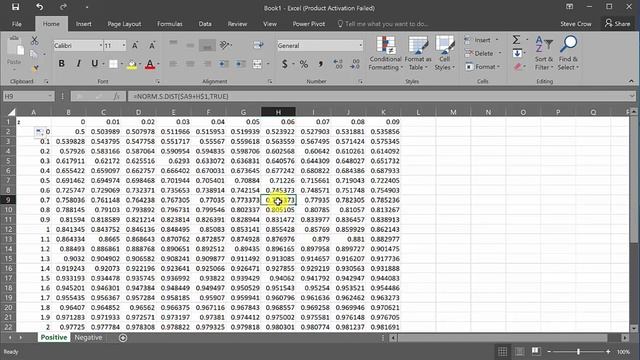Viewport: 640px width, 360px height.
Task: Click the Orientation text angle icon
Action: pos(225,45)
